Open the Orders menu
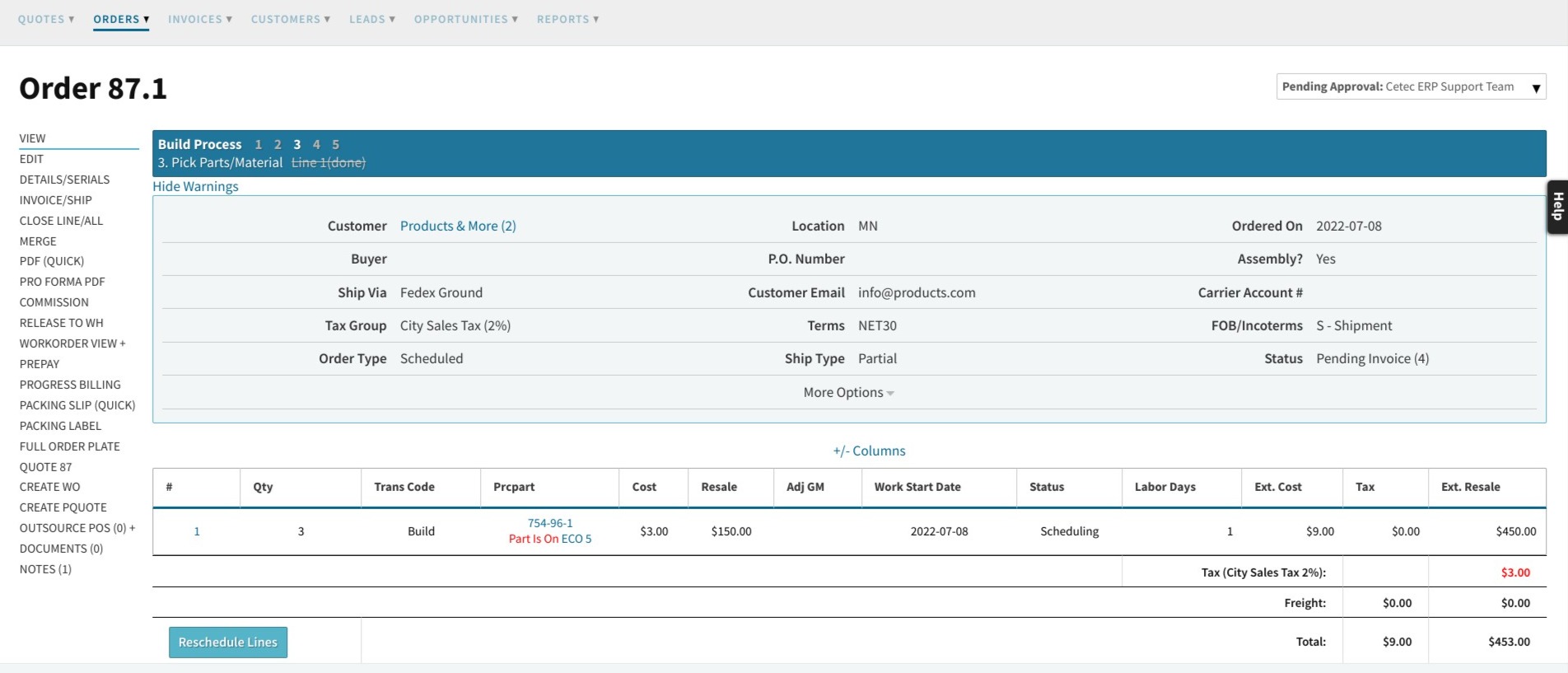The height and width of the screenshot is (673, 1568). pyautogui.click(x=121, y=19)
